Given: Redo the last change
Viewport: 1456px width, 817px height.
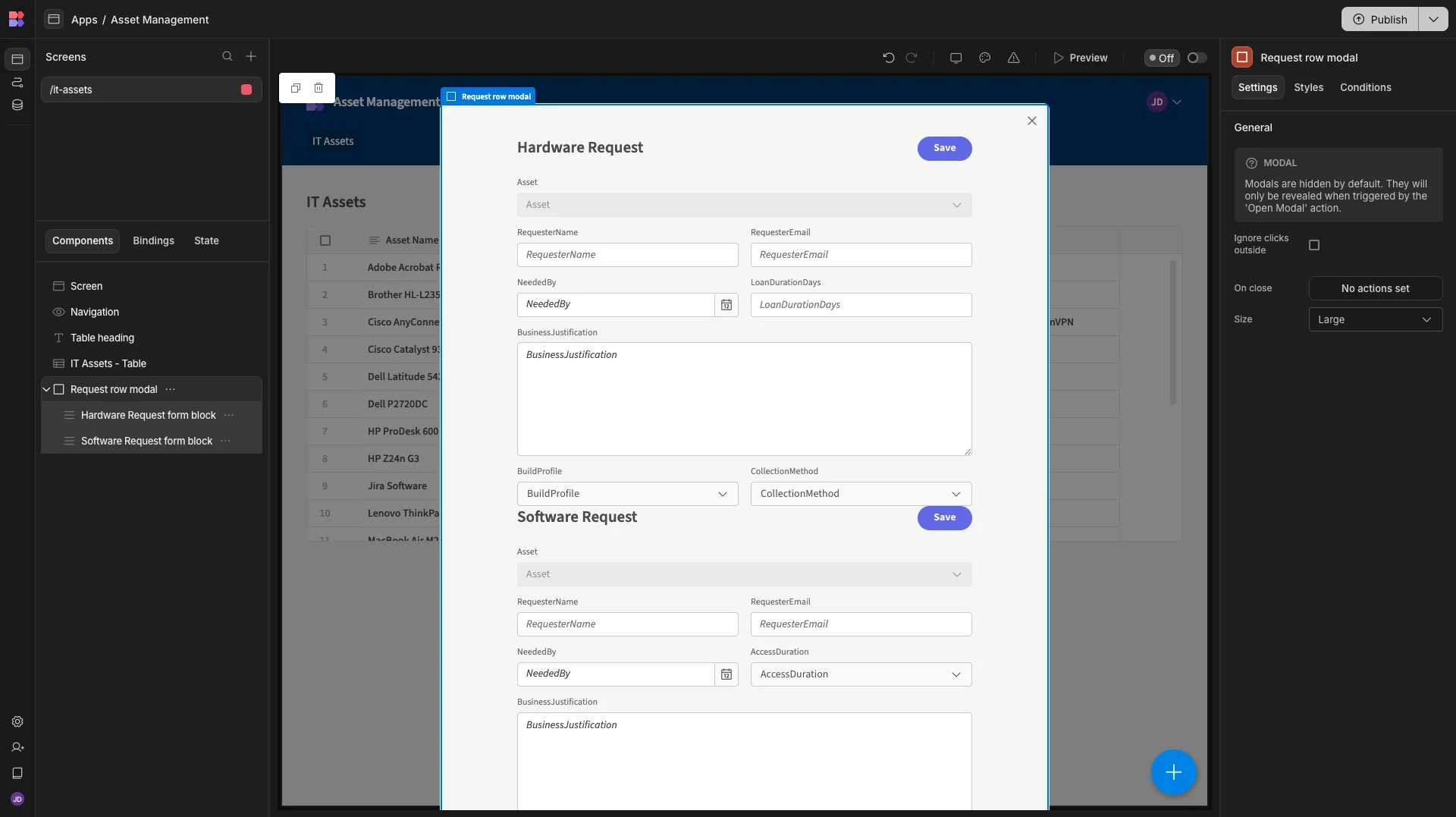Looking at the screenshot, I should pos(912,58).
